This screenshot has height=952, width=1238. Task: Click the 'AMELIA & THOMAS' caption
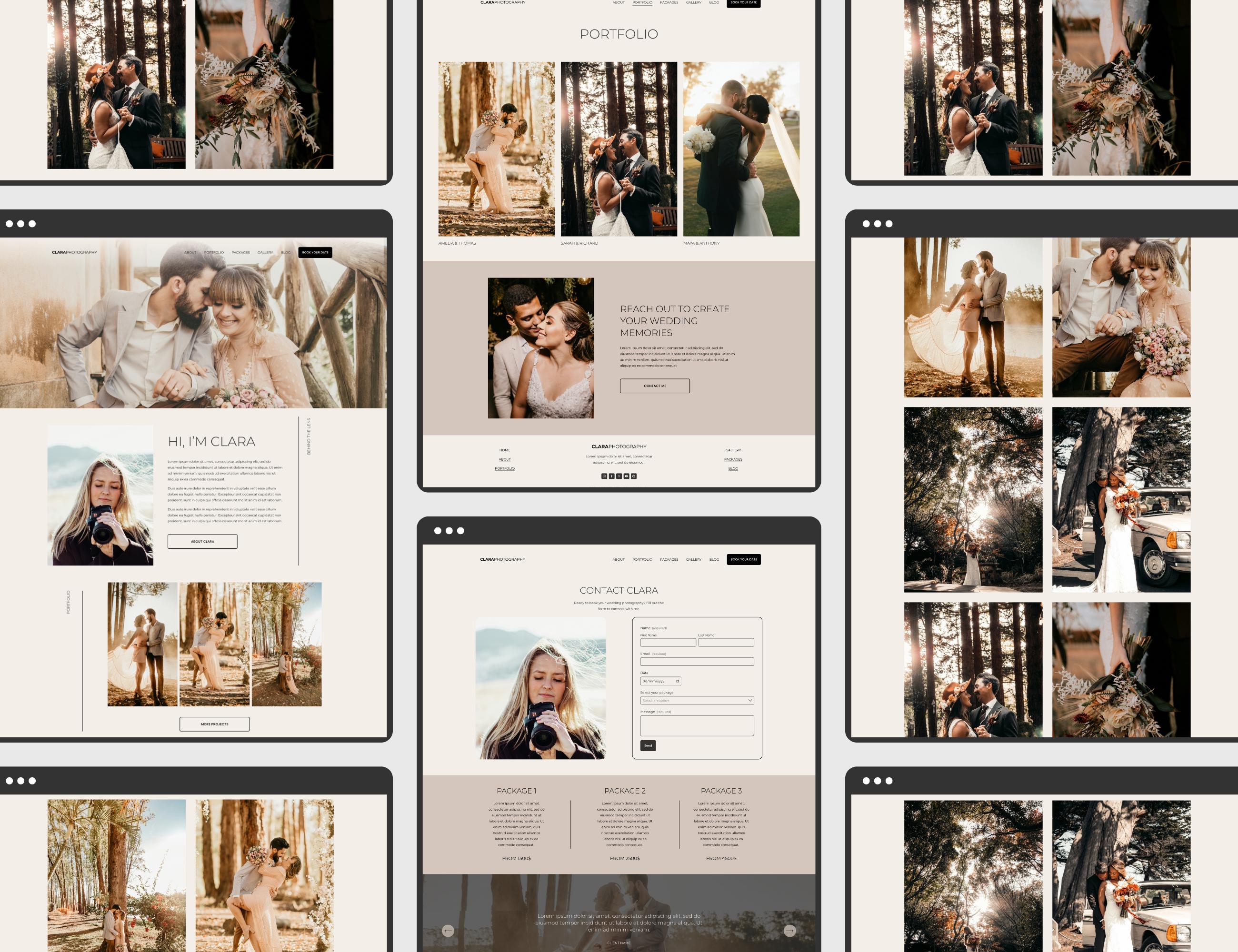coord(457,243)
